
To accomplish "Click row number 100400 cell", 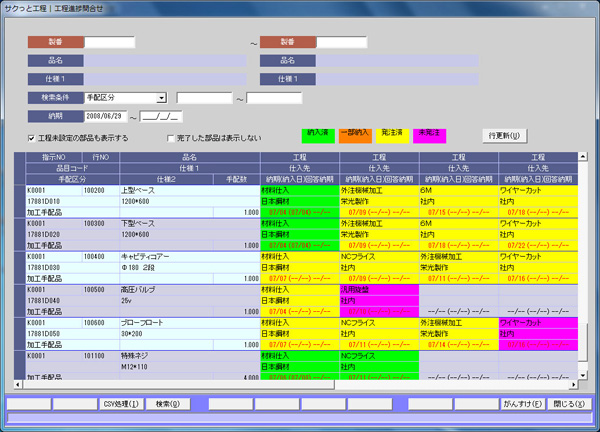I will (x=101, y=257).
